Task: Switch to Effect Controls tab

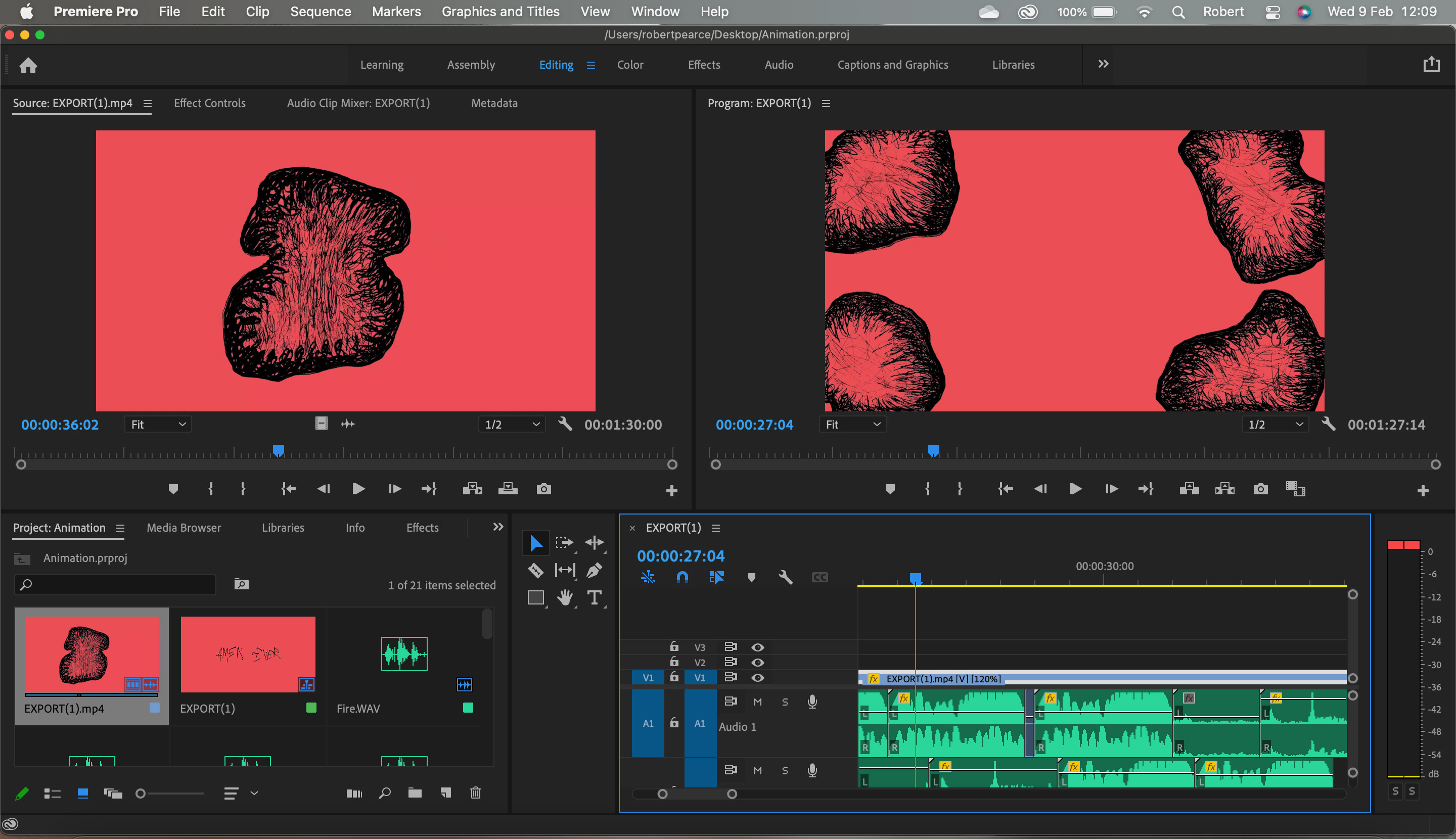Action: click(x=209, y=103)
